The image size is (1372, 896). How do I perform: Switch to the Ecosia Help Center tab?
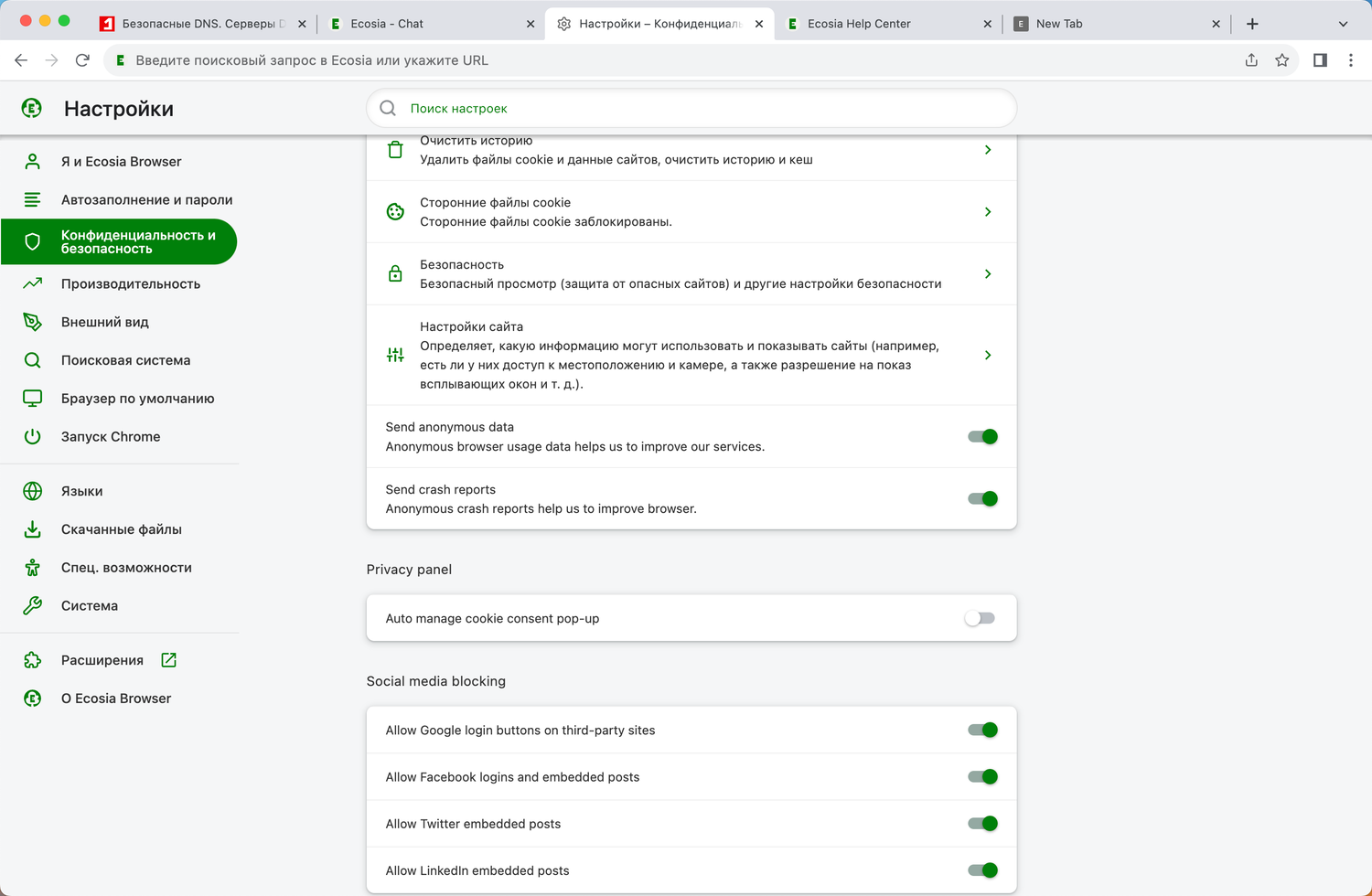pyautogui.click(x=859, y=24)
